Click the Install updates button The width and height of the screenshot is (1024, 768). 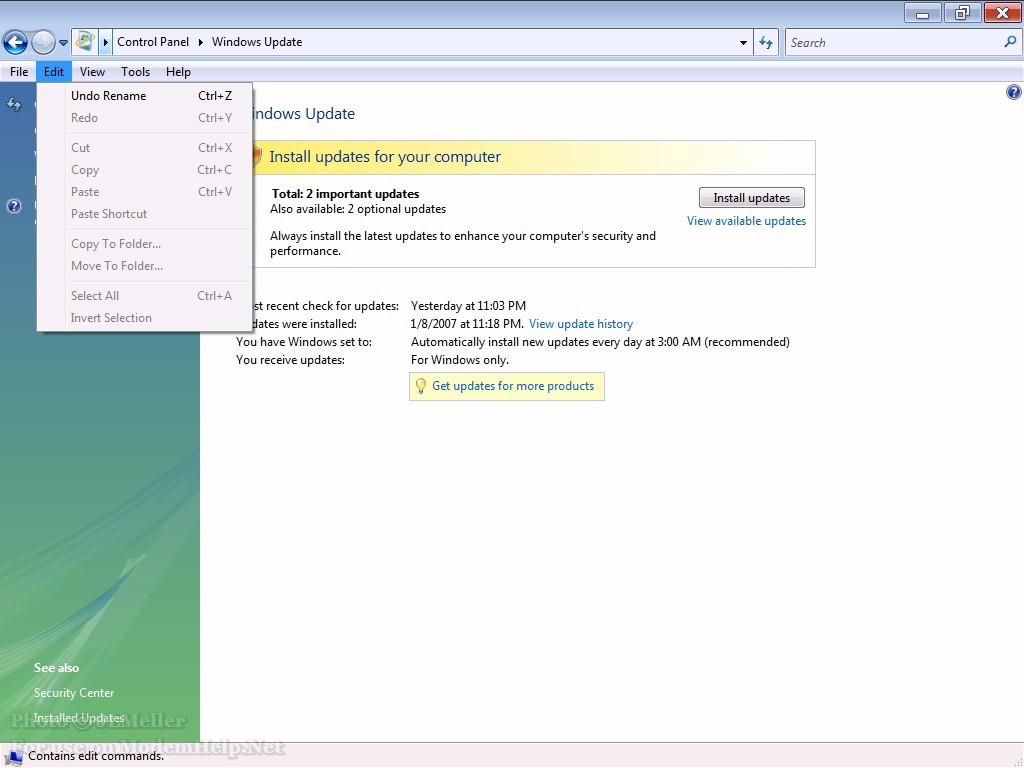tap(752, 198)
